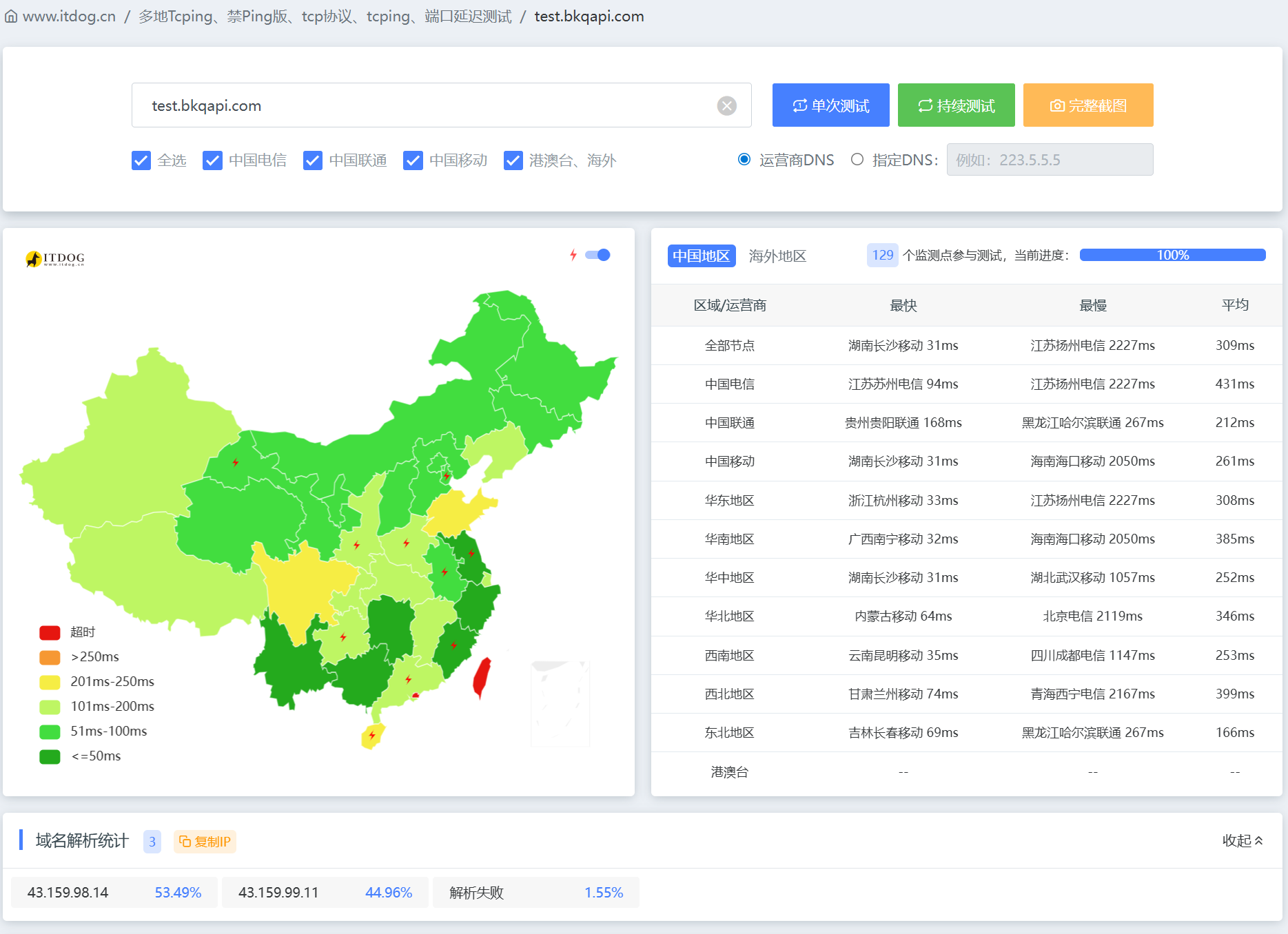Click the camera icon in the 完整截图 button

point(1056,105)
